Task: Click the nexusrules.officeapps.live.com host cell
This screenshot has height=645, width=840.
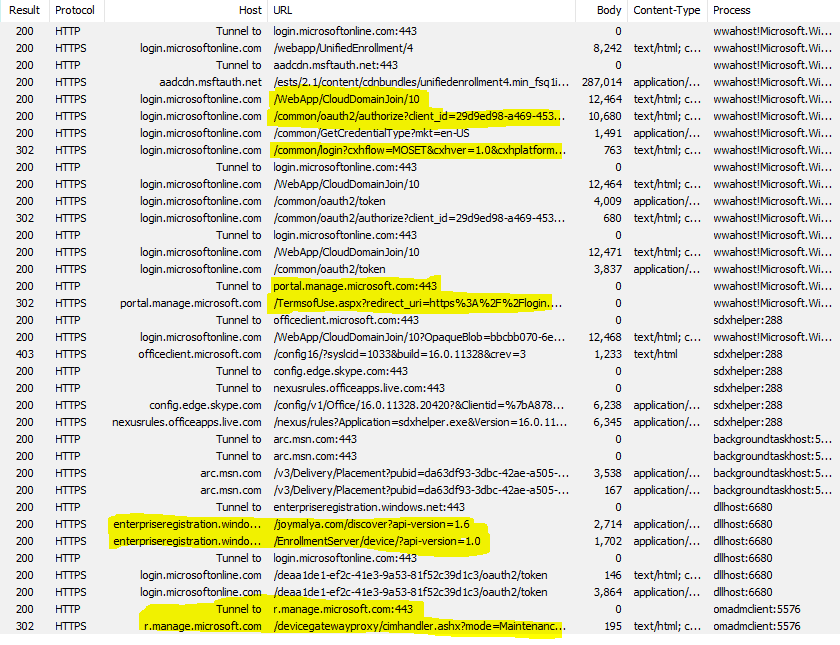Action: click(x=187, y=422)
